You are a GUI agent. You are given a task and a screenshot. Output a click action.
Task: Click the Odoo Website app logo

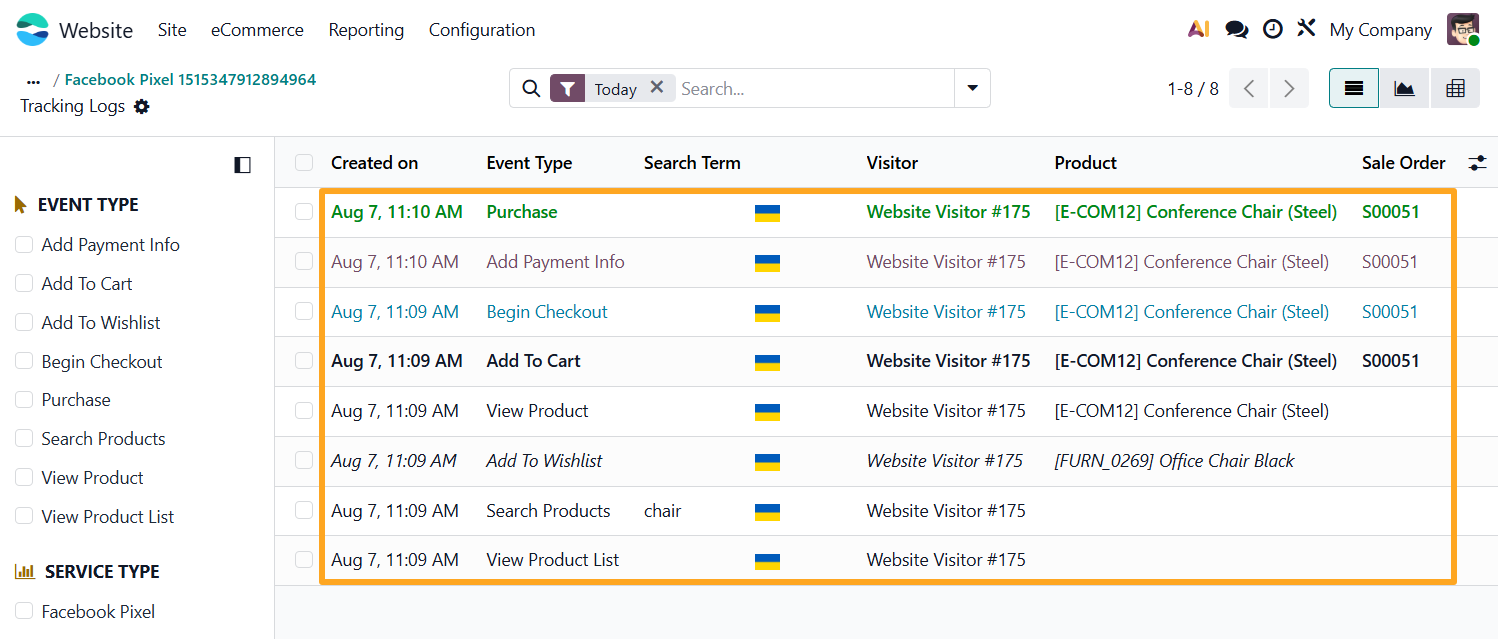point(32,30)
